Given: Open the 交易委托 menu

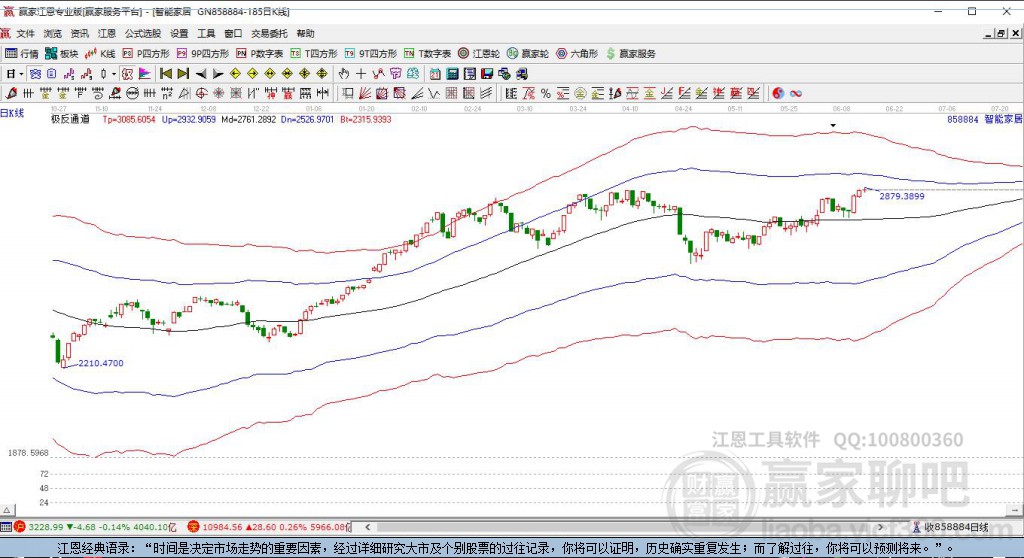Looking at the screenshot, I should [x=269, y=33].
